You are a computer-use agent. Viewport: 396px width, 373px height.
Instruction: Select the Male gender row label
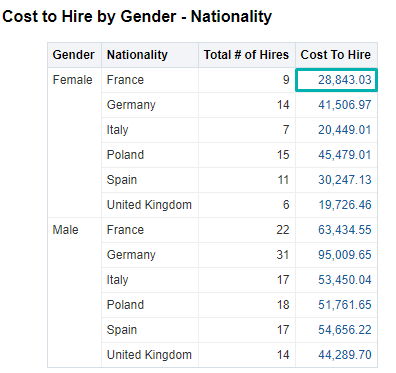(65, 230)
